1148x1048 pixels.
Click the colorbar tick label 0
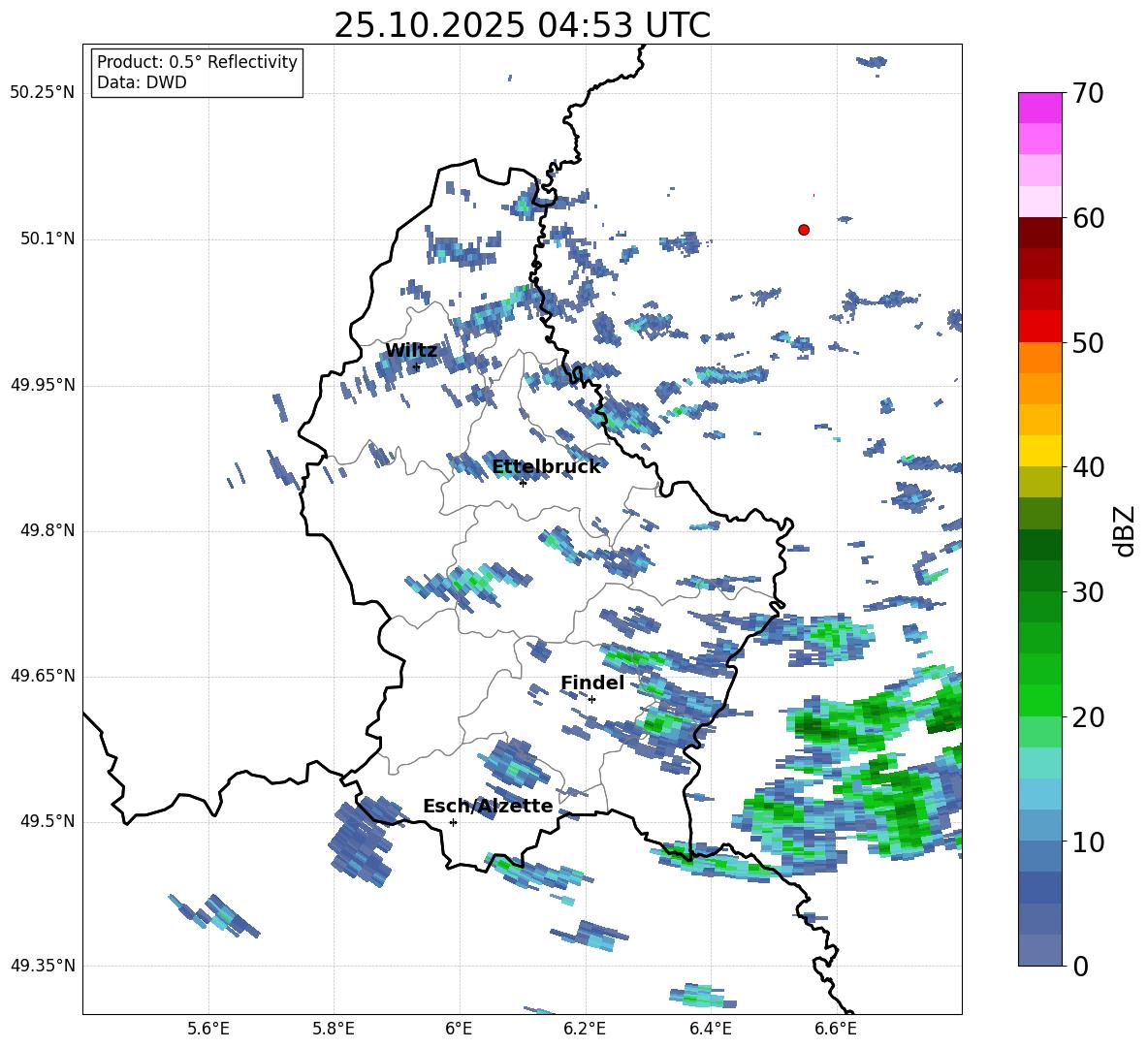pyautogui.click(x=1080, y=967)
